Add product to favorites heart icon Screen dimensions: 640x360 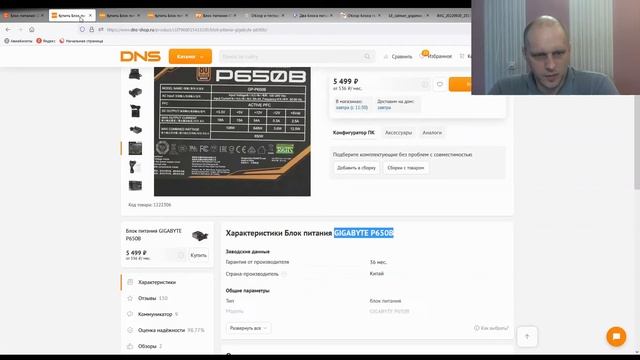(x=440, y=84)
